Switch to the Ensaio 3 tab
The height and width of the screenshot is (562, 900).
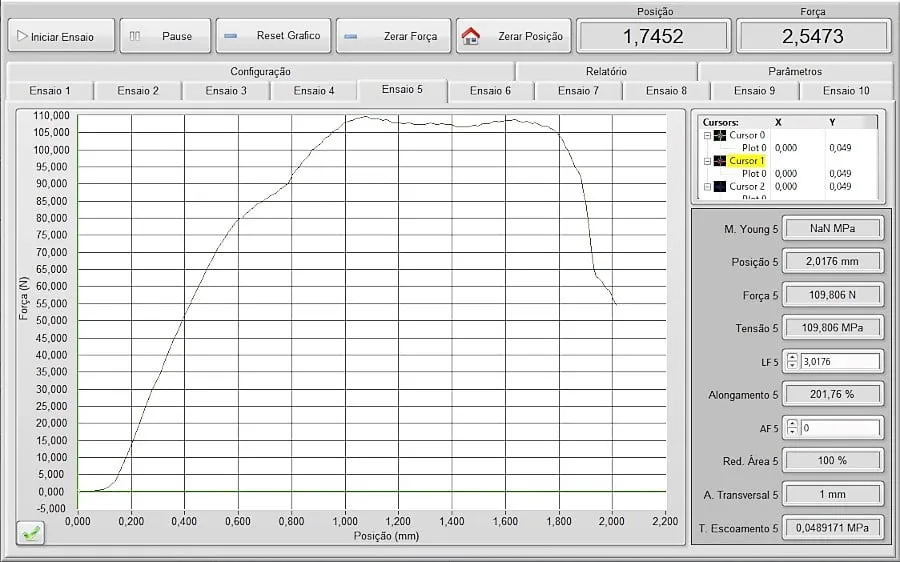(226, 91)
